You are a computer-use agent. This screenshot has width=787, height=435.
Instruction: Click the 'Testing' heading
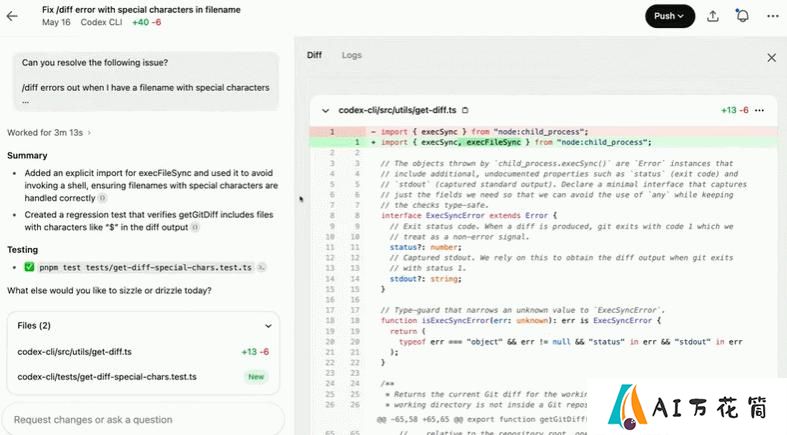pos(23,250)
